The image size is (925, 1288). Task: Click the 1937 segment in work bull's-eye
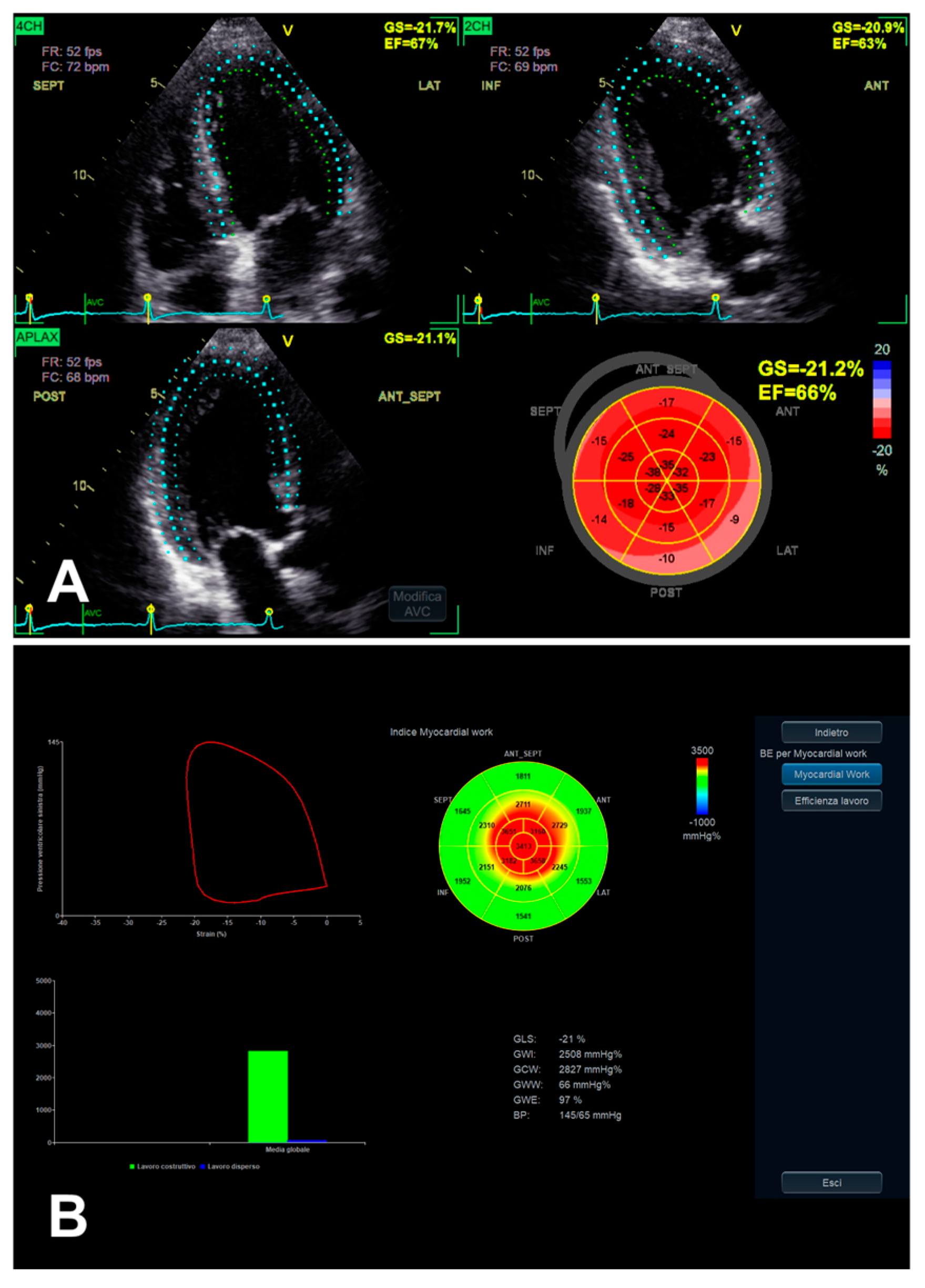point(584,811)
